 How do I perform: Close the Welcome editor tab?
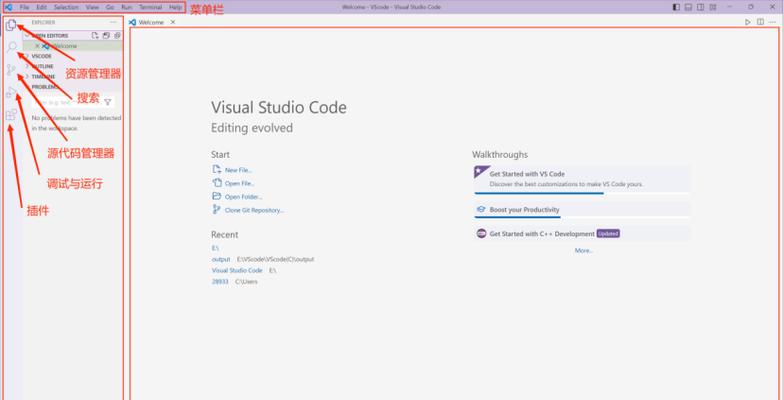(173, 22)
